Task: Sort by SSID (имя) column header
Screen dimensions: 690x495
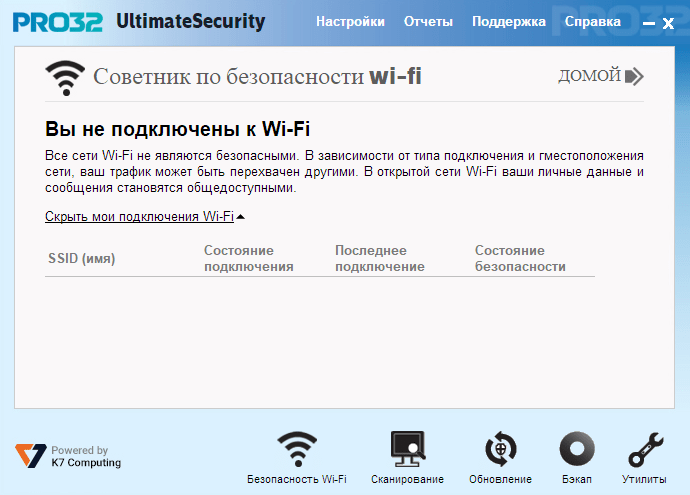Action: tap(81, 258)
